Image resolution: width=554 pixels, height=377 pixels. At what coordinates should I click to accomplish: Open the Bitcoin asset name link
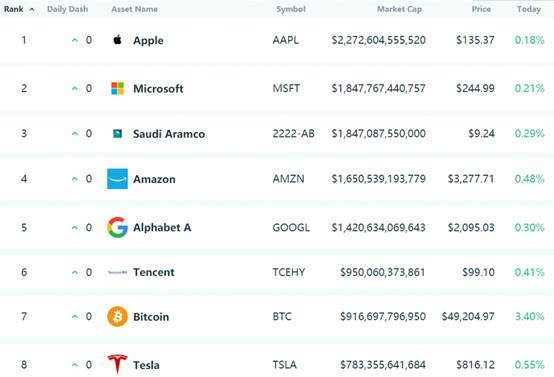coord(151,317)
